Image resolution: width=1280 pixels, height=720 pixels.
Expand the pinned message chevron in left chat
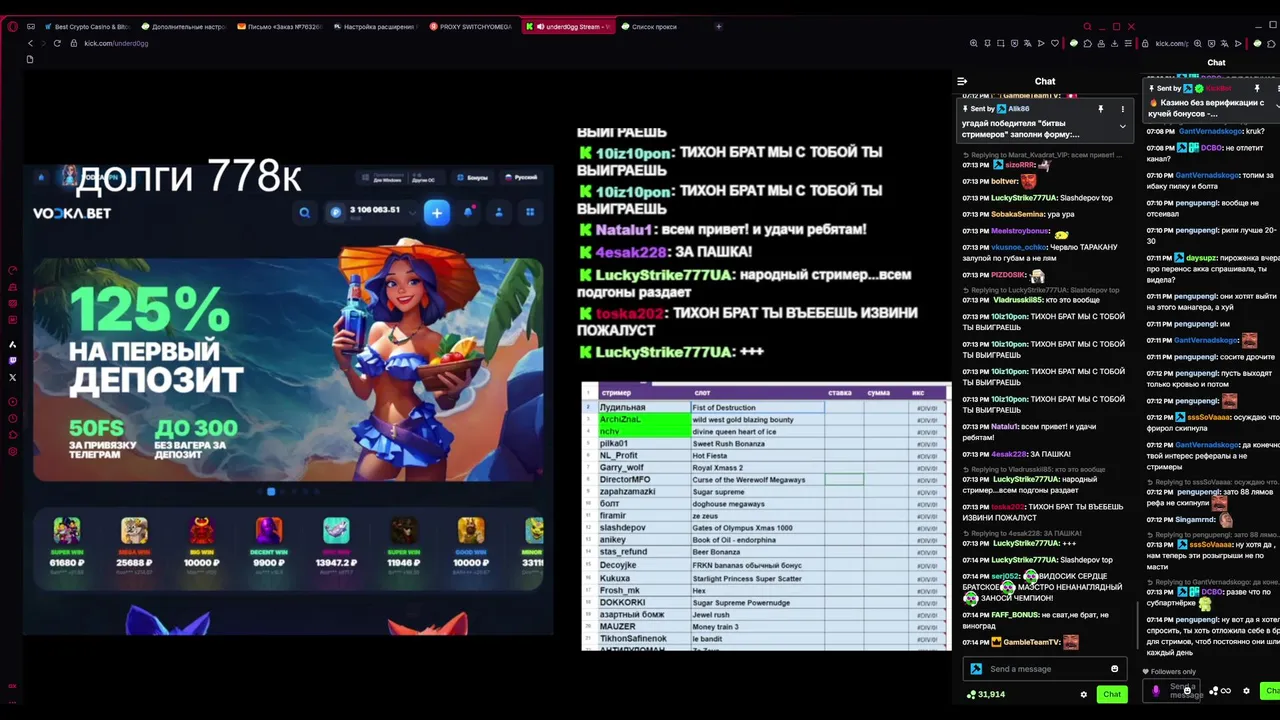tap(1122, 127)
